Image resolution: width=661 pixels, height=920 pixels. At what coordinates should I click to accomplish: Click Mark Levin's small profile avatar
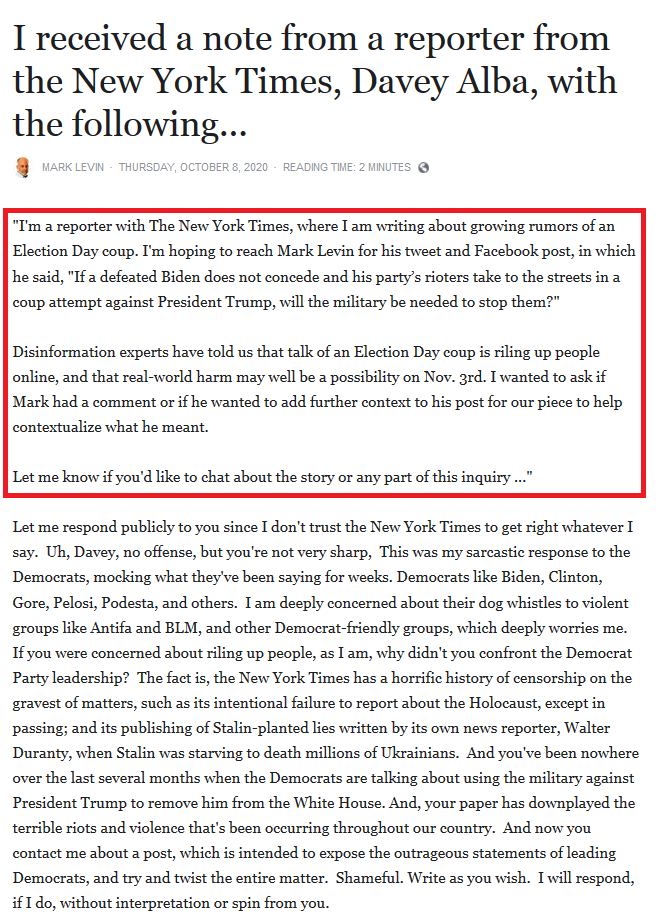[22, 167]
